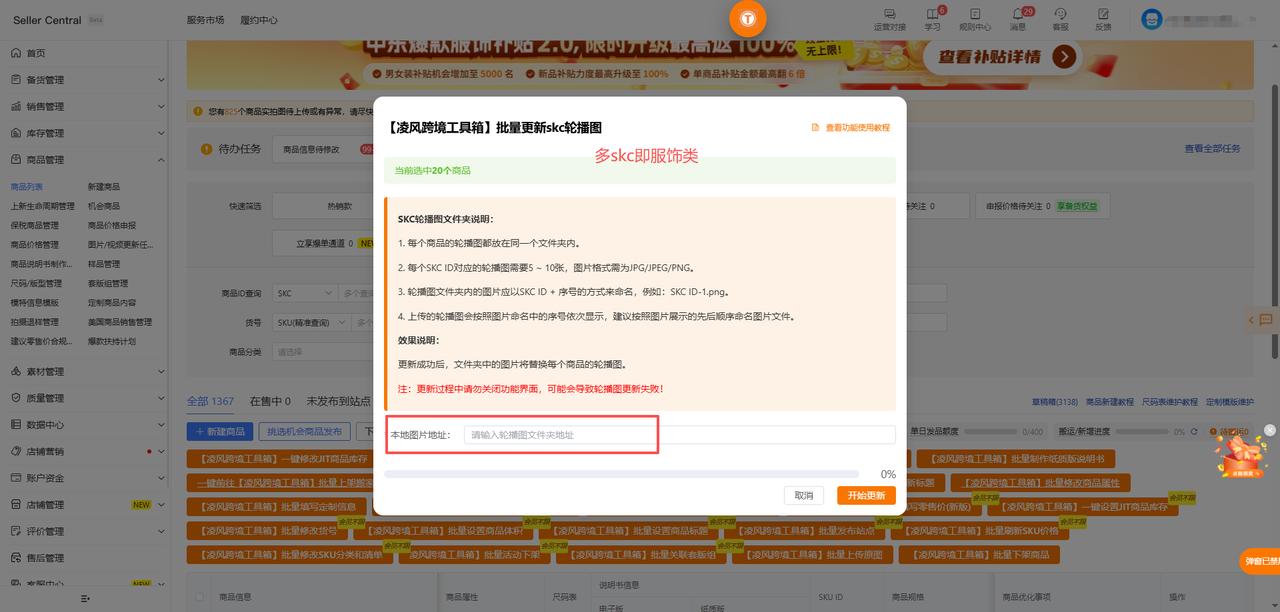This screenshot has height=612, width=1280.
Task: Click the document icon beside 查看功能使用教程
Action: pyautogui.click(x=815, y=128)
